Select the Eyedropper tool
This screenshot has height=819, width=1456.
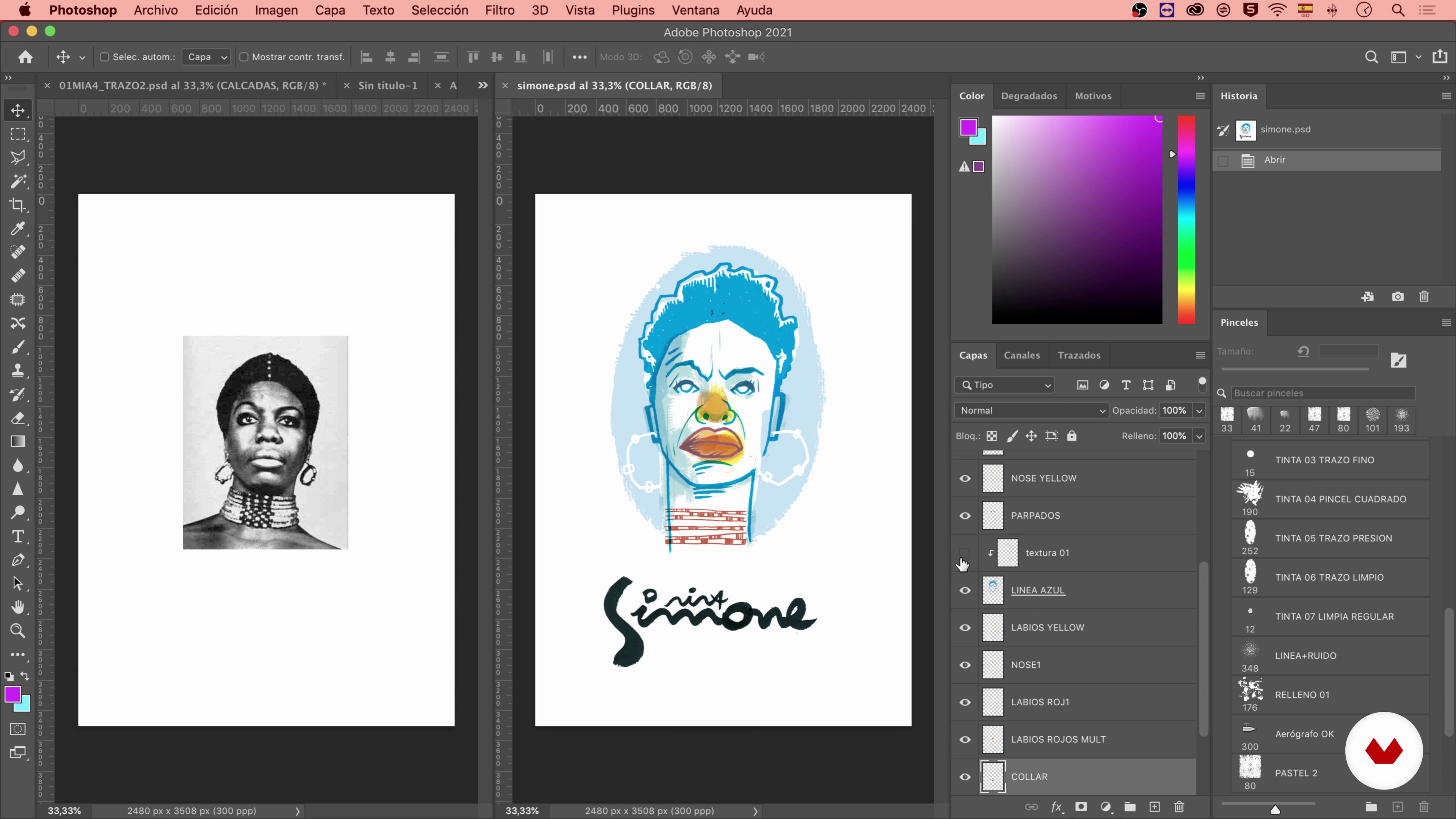(x=17, y=229)
